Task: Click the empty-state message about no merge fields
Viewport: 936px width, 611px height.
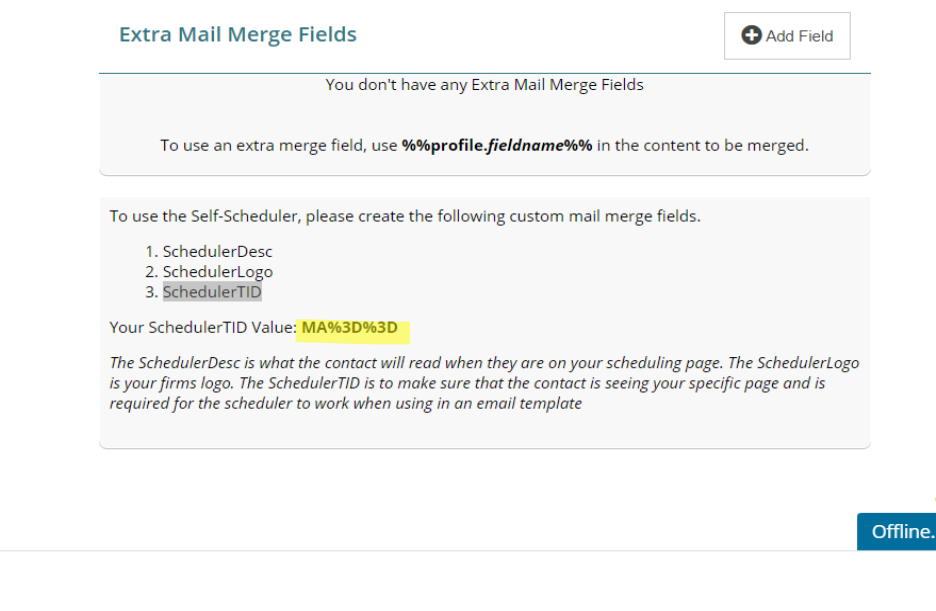Action: click(484, 85)
